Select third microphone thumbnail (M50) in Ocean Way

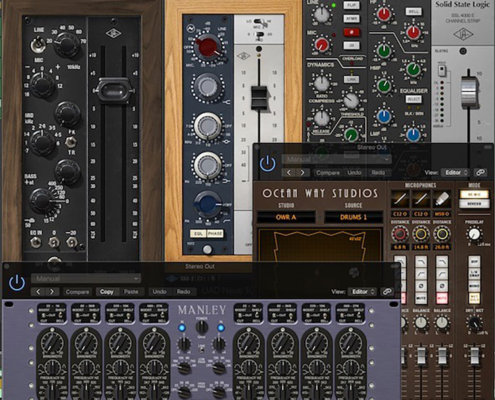[442, 199]
